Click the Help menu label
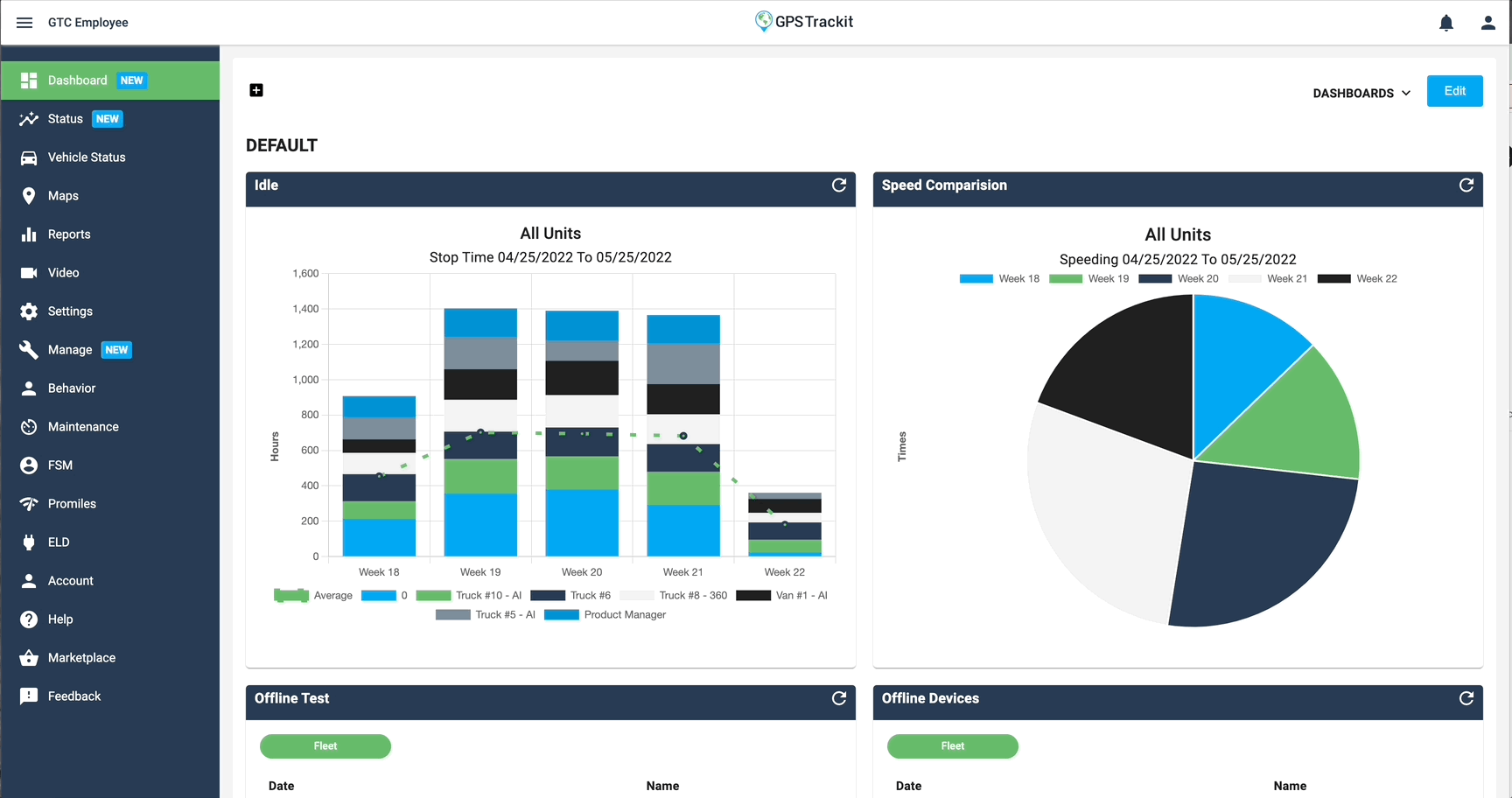The height and width of the screenshot is (798, 1512). coord(60,619)
